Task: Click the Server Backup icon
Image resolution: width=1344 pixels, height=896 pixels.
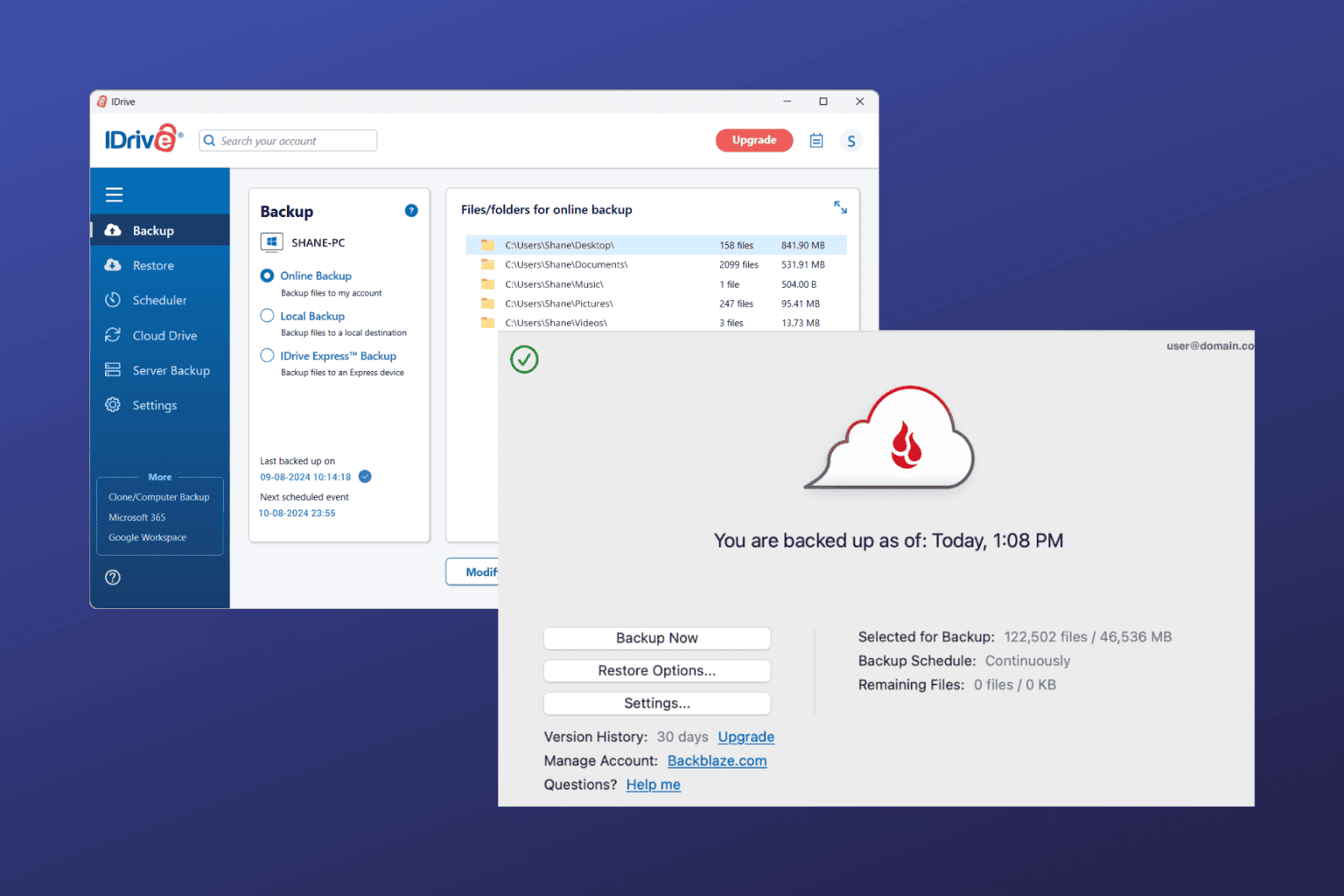Action: click(x=113, y=370)
